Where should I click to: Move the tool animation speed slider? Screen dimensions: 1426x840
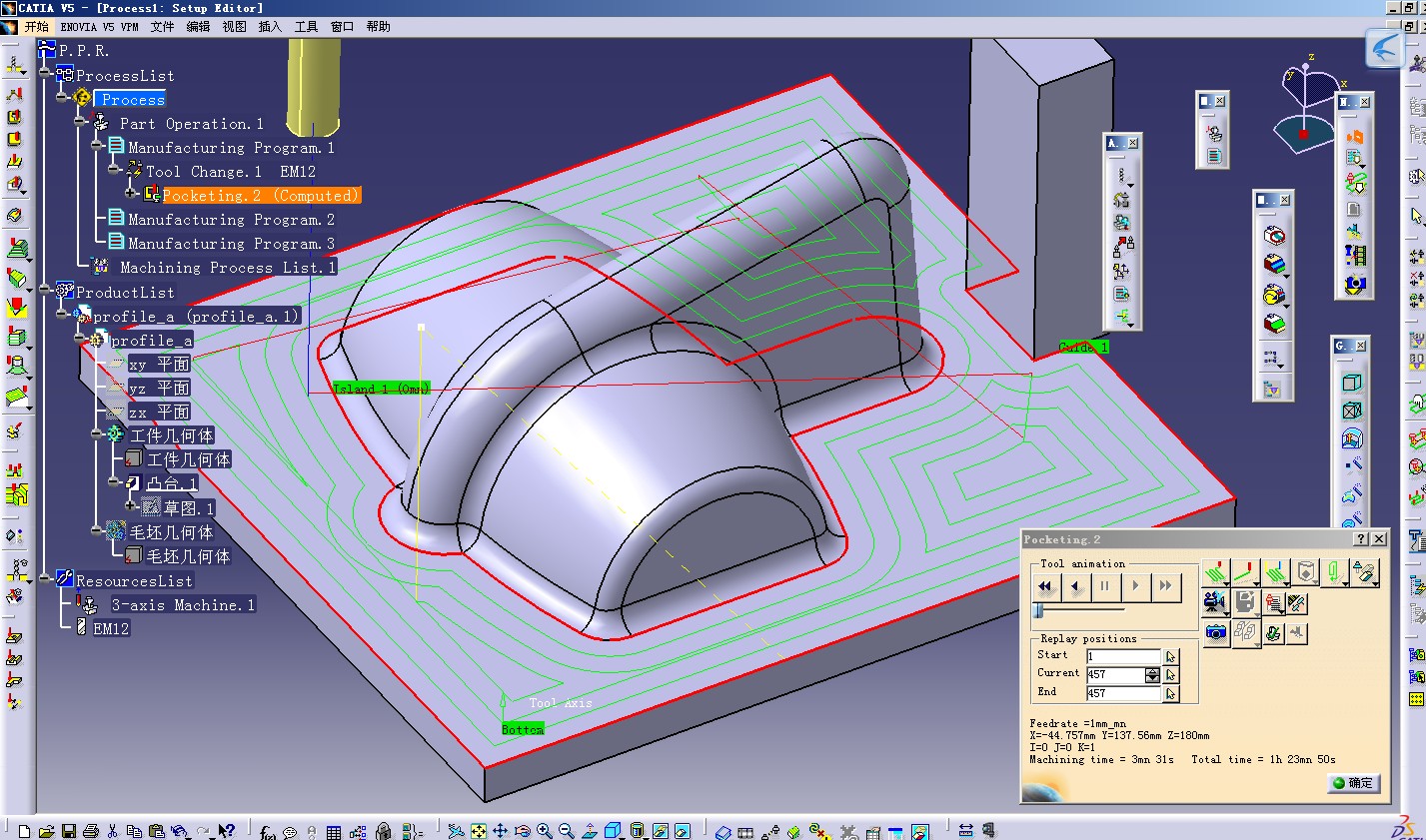(1039, 609)
